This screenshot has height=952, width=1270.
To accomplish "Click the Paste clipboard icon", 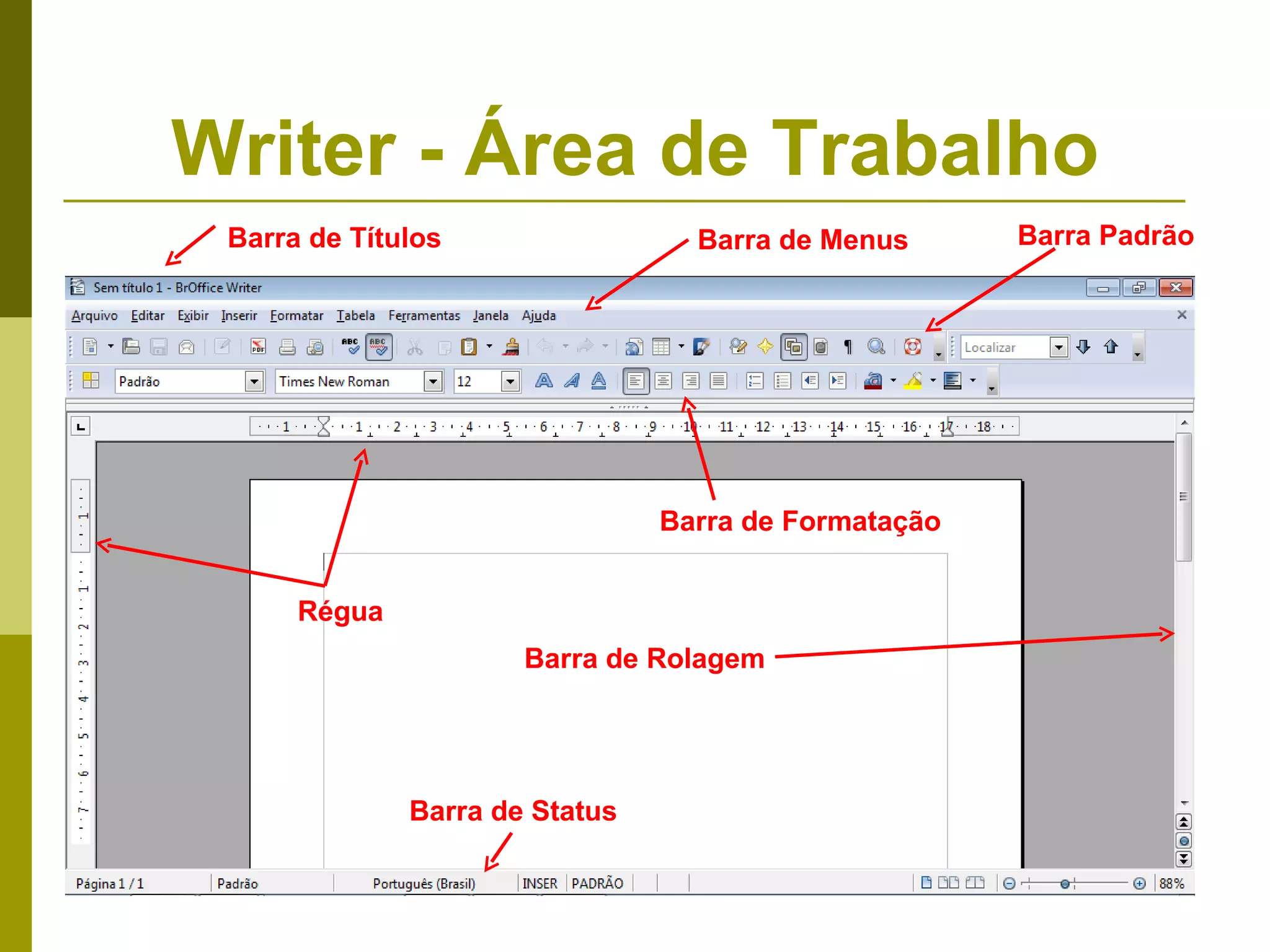I will pyautogui.click(x=469, y=346).
